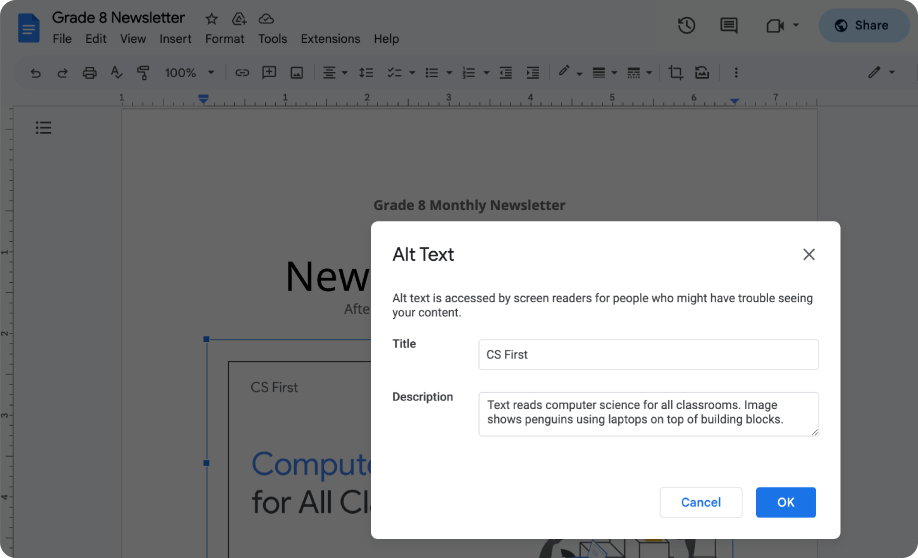Click the text alignment icon
Viewport: 918px width, 558px height.
pos(330,73)
